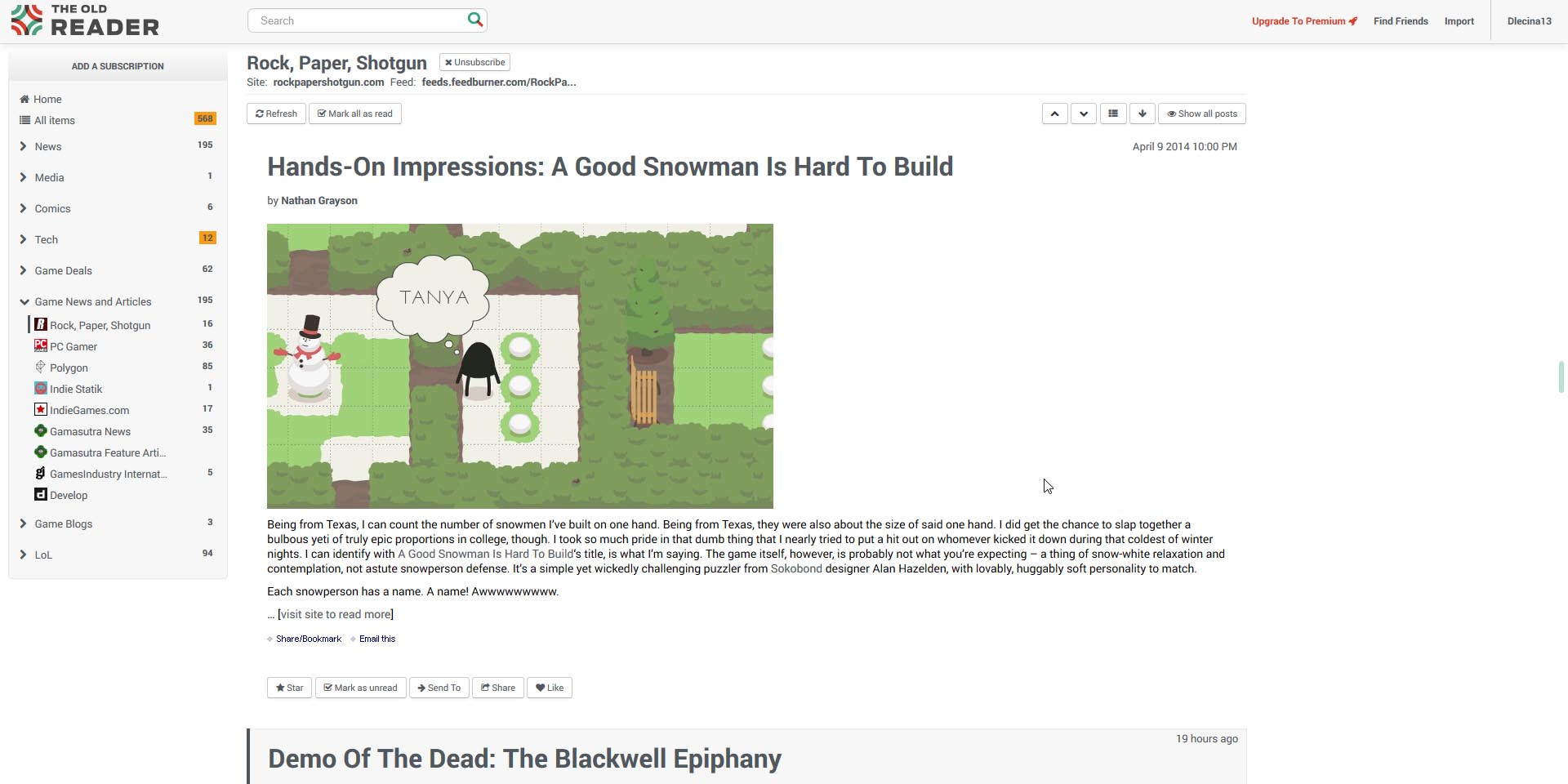Click the Share button under the article
The image size is (1568, 784).
point(497,688)
